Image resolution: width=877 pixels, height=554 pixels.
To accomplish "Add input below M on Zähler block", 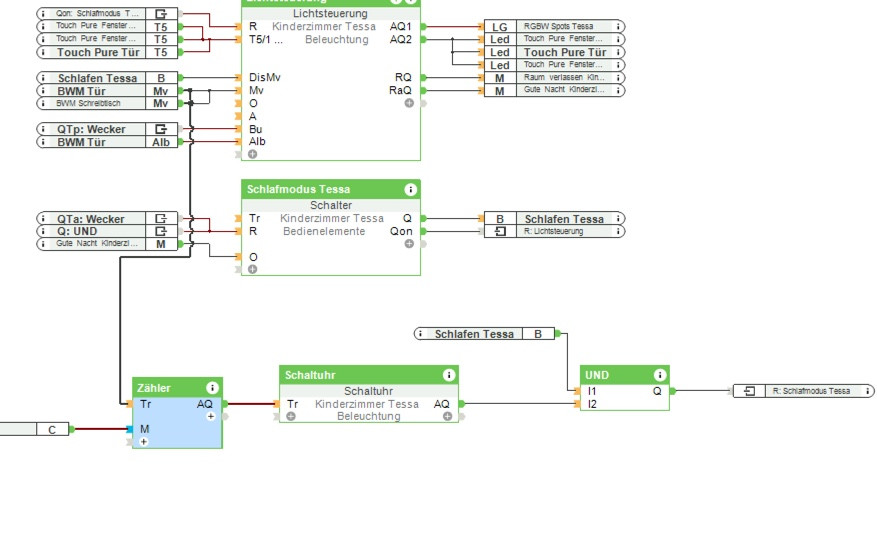I will [144, 442].
